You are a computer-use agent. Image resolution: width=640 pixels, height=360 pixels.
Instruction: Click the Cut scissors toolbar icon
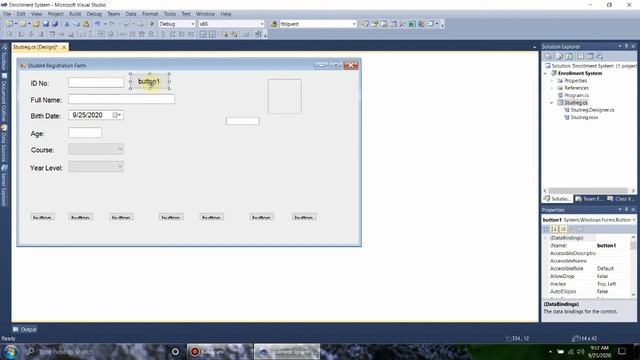click(x=67, y=24)
